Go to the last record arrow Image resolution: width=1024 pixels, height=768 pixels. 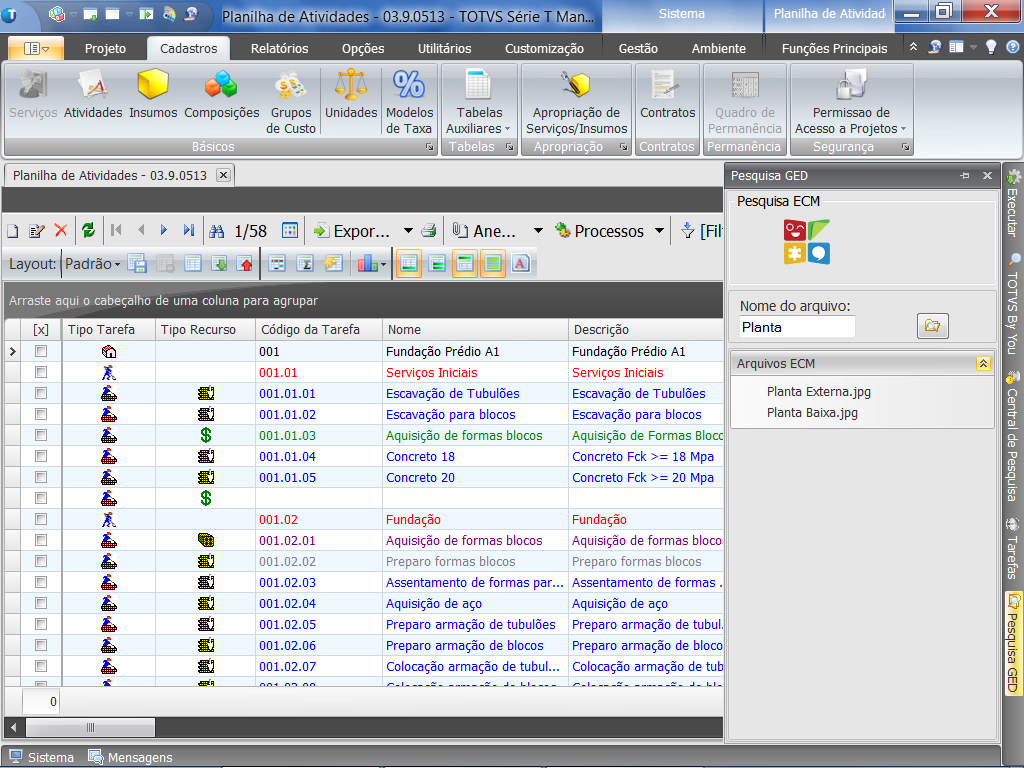pos(189,230)
